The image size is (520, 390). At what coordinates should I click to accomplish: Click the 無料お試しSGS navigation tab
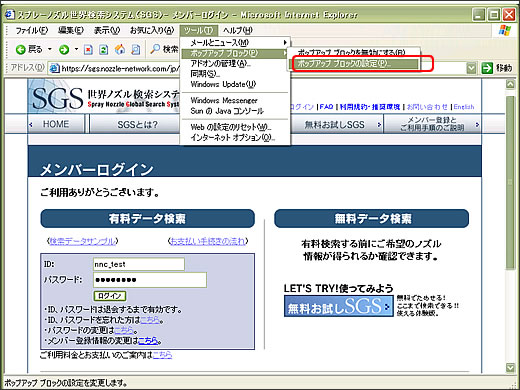coord(337,124)
